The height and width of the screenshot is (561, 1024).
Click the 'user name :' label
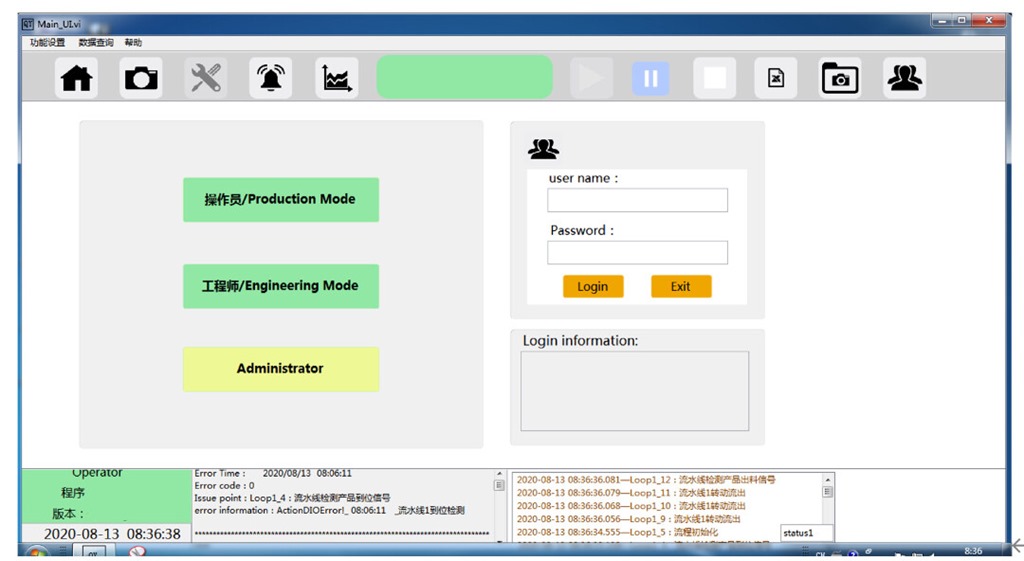[583, 178]
